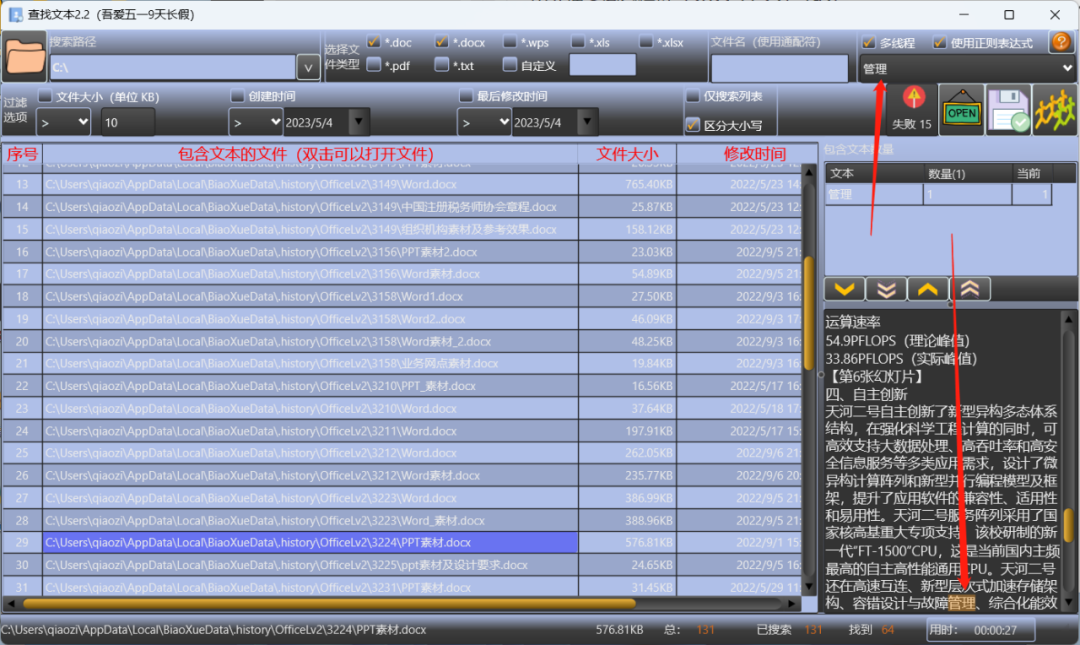Select row 18 3158\Word1.docx
This screenshot has width=1080, height=645.
(402, 296)
